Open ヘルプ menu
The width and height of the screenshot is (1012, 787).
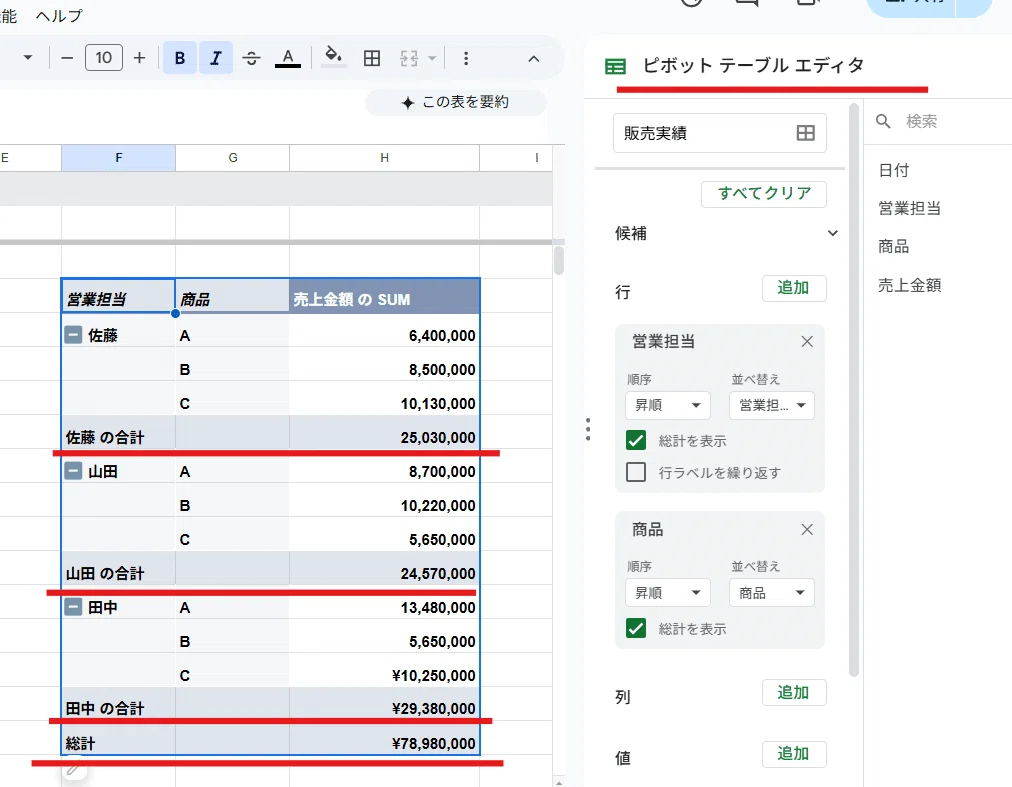(59, 15)
